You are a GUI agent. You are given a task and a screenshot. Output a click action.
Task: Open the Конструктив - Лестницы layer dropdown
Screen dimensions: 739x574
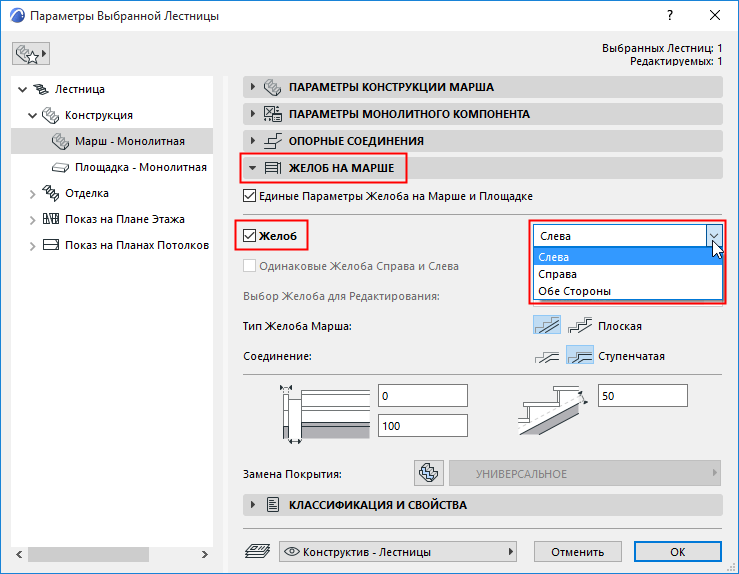pyautogui.click(x=398, y=551)
